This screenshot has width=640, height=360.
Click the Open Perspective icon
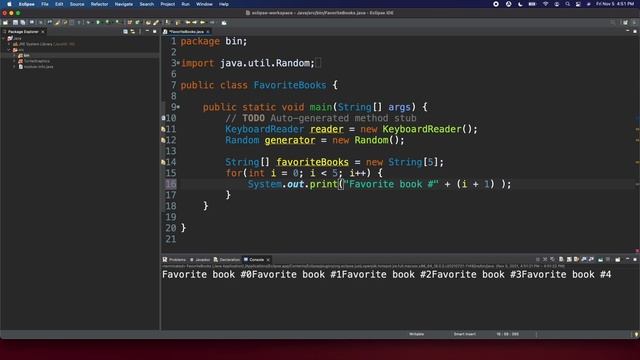pos(625,22)
